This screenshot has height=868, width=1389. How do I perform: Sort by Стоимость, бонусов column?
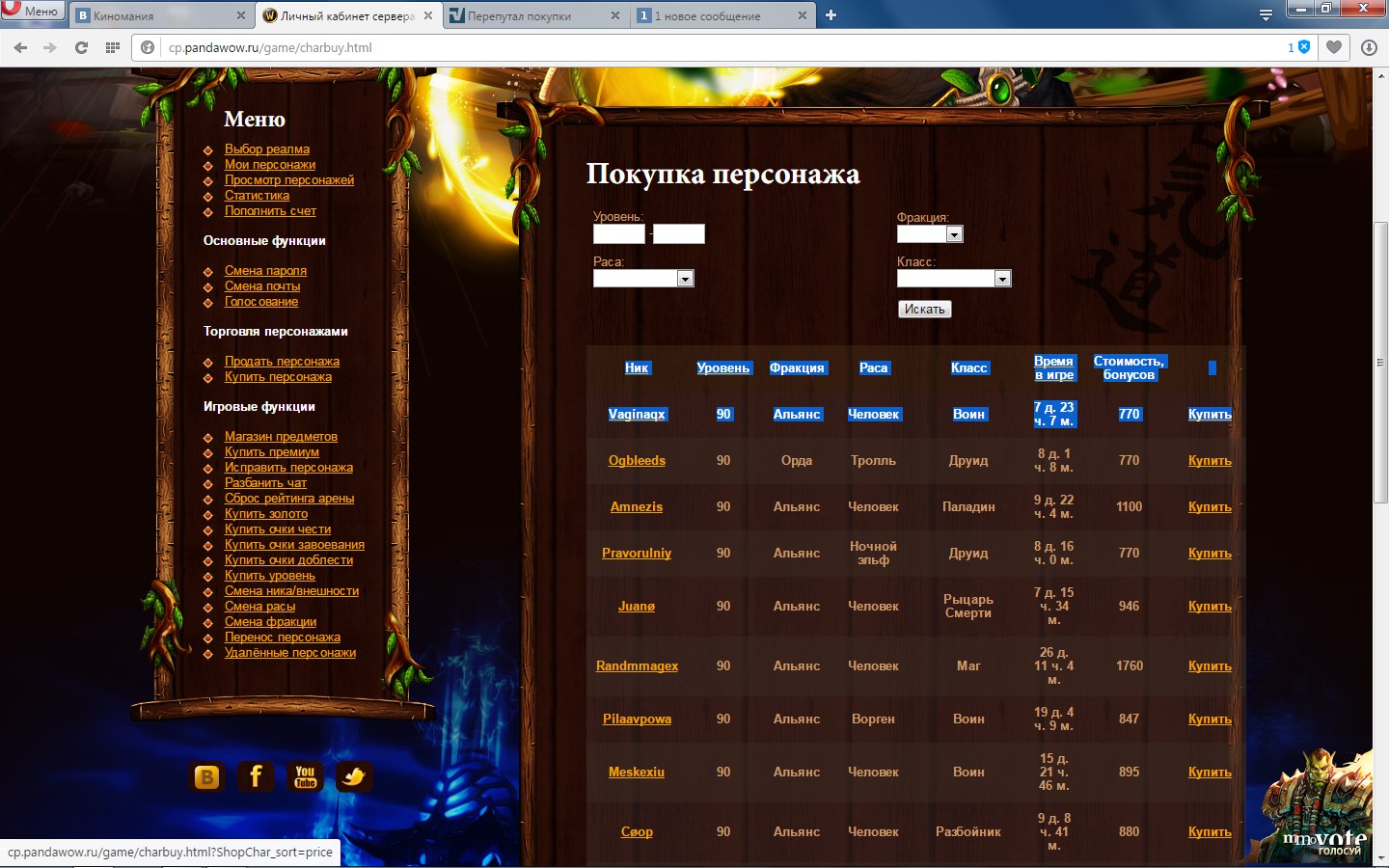point(1130,367)
